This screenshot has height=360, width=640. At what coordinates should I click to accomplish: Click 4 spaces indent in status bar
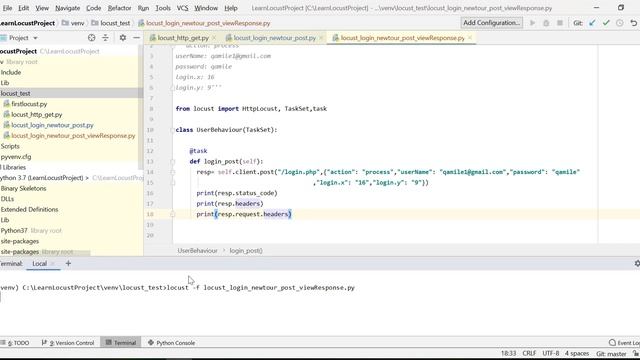pos(577,353)
